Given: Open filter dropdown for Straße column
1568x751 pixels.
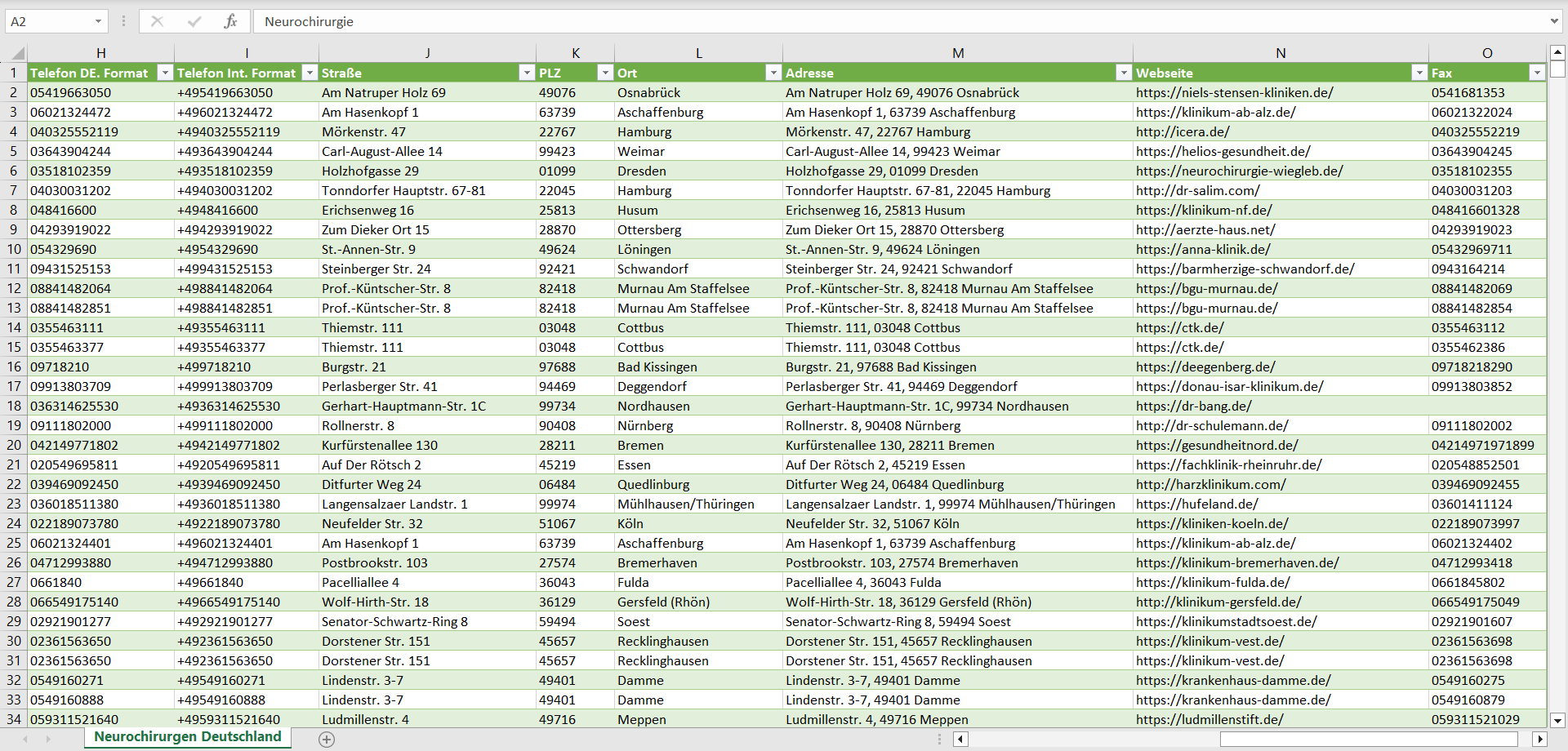Looking at the screenshot, I should coord(527,73).
